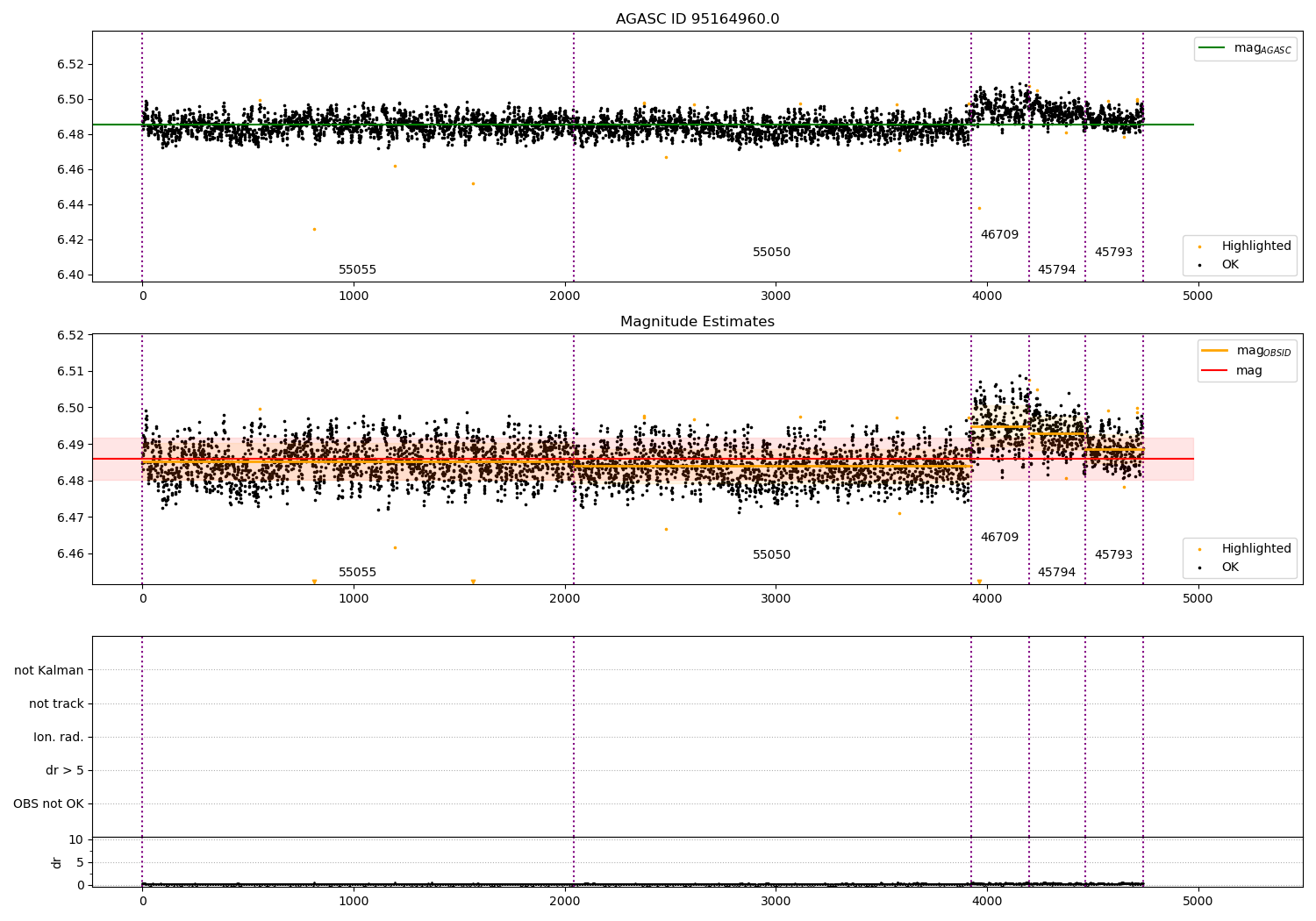Click obsid label 55050 in the AGASC ID plot
Image resolution: width=1316 pixels, height=921 pixels.
(771, 253)
